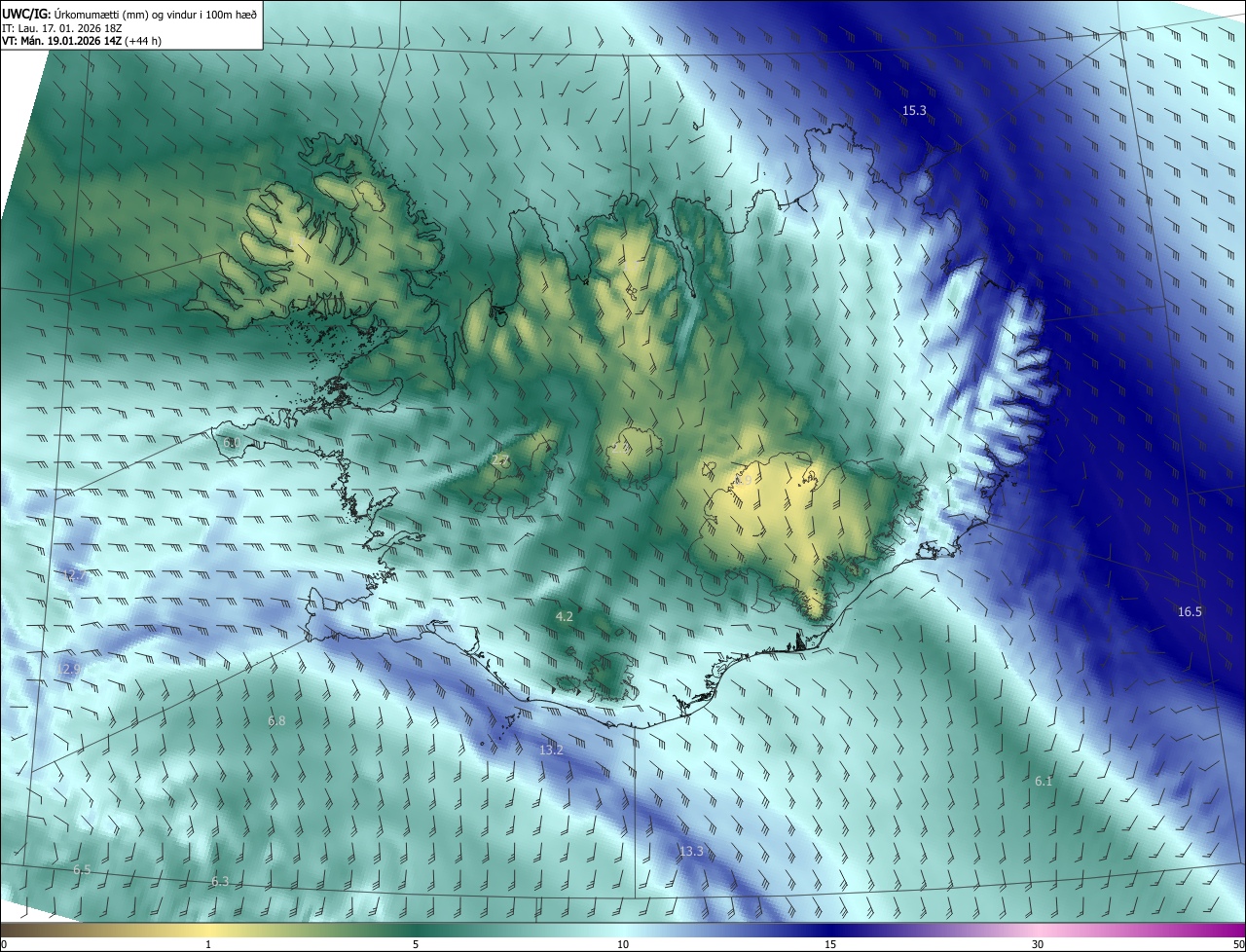Click the 5 tick on color scale

416,944
